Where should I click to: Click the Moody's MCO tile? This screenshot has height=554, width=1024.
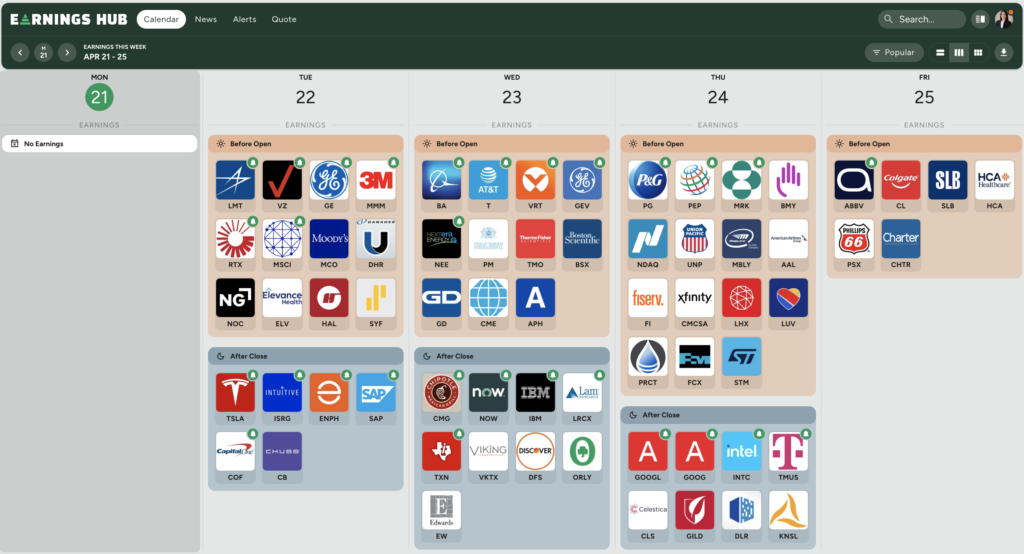point(329,245)
